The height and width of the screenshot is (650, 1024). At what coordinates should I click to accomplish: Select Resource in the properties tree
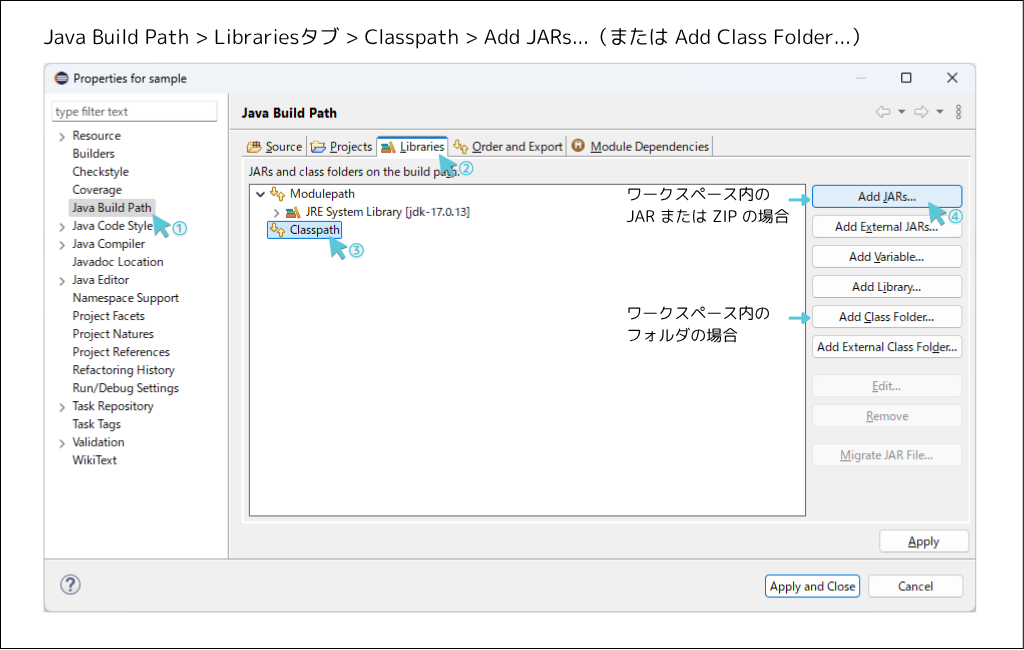(x=97, y=136)
